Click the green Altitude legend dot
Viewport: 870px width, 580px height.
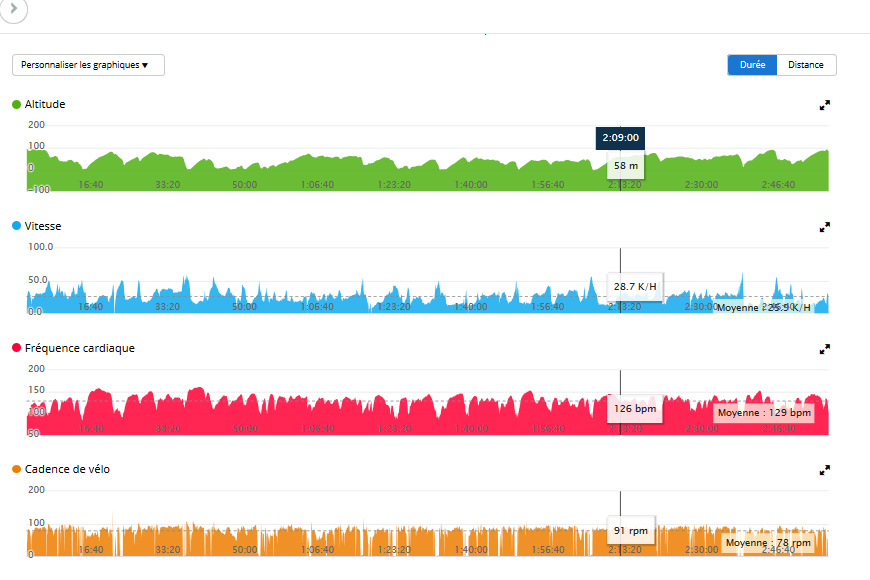click(16, 105)
